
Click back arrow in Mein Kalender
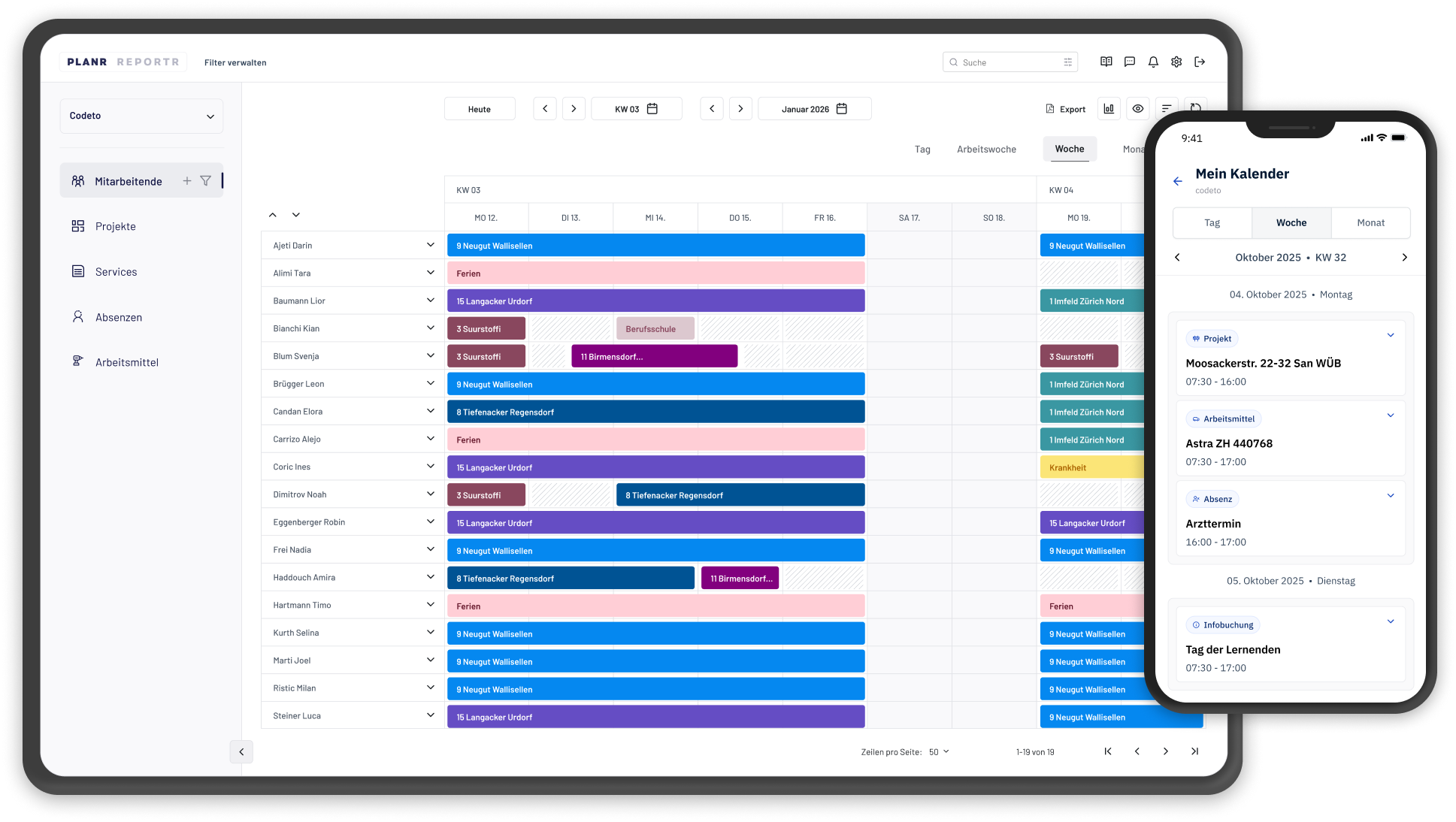(1178, 181)
